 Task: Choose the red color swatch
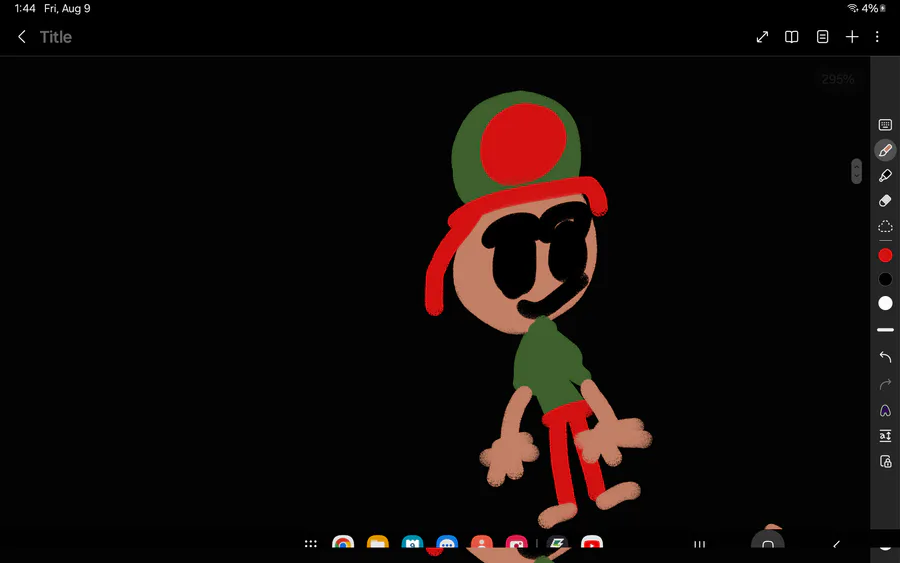coord(885,255)
